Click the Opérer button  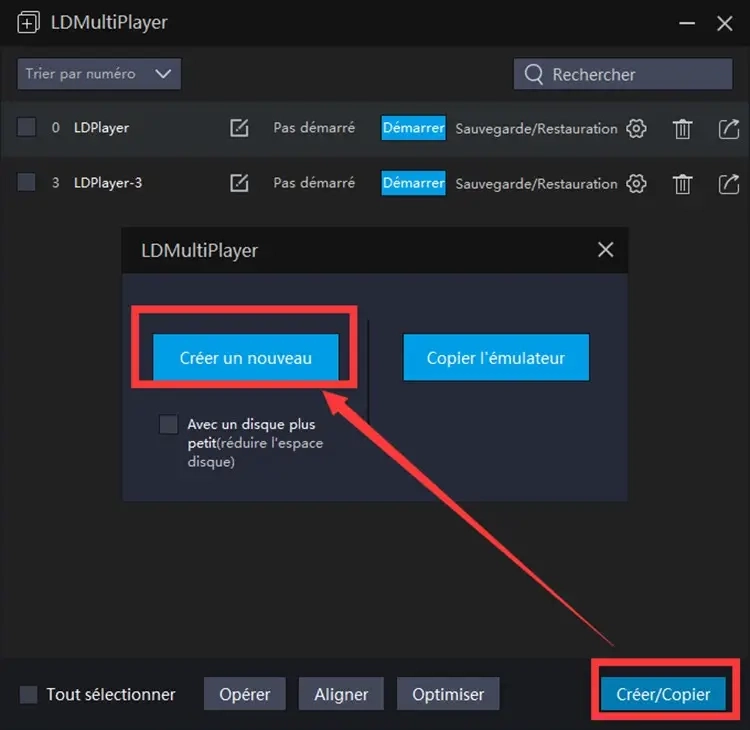click(x=245, y=694)
